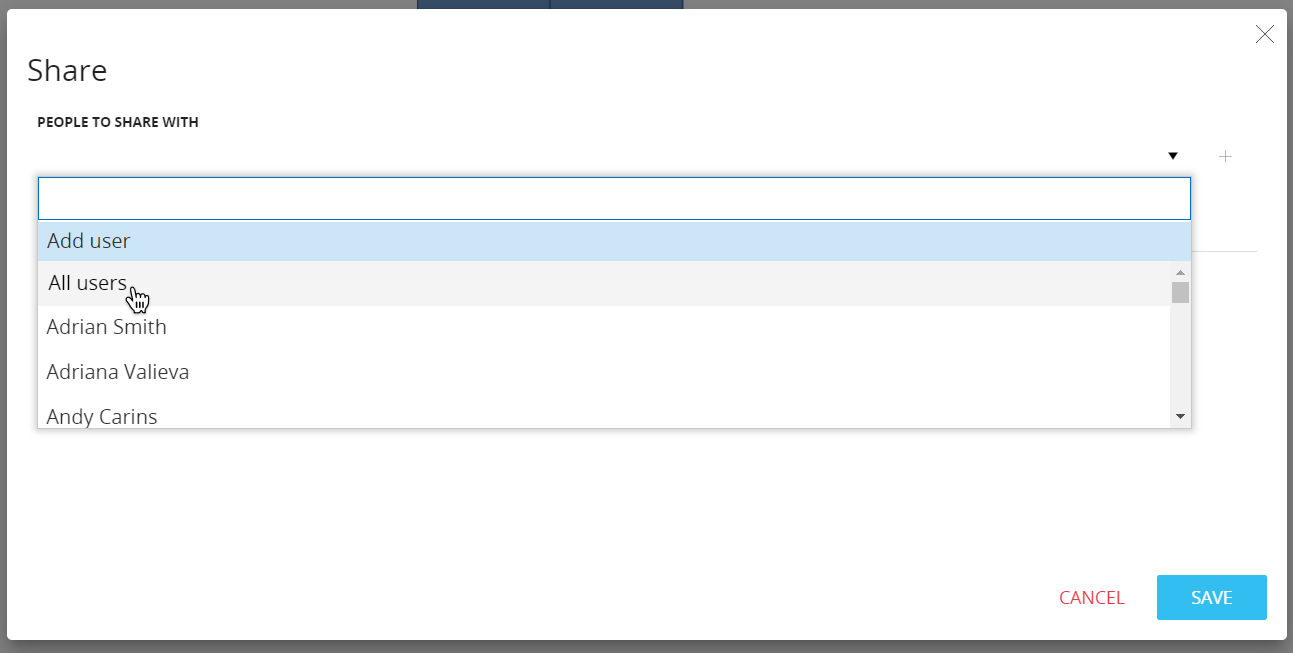Cancel the share dialog
Viewport: 1293px width, 653px height.
tap(1091, 598)
